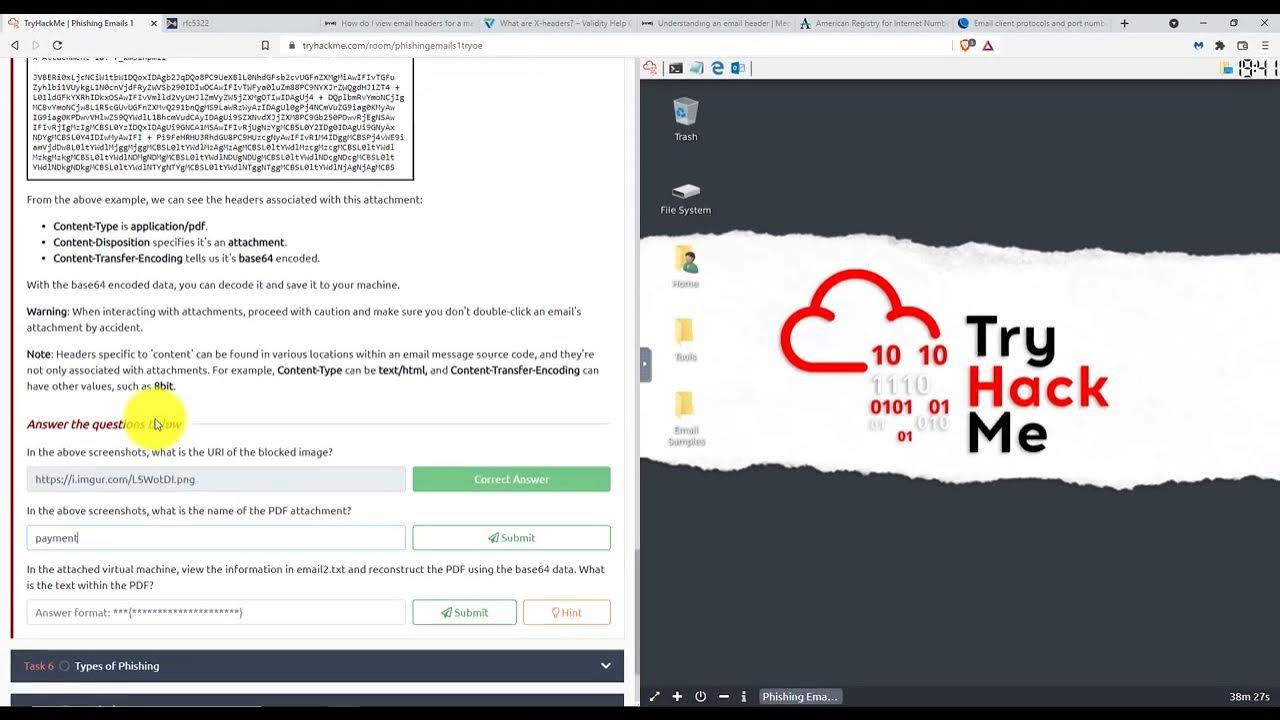The image size is (1280, 720).
Task: Click the PDF attachment name answer field
Action: pos(216,538)
